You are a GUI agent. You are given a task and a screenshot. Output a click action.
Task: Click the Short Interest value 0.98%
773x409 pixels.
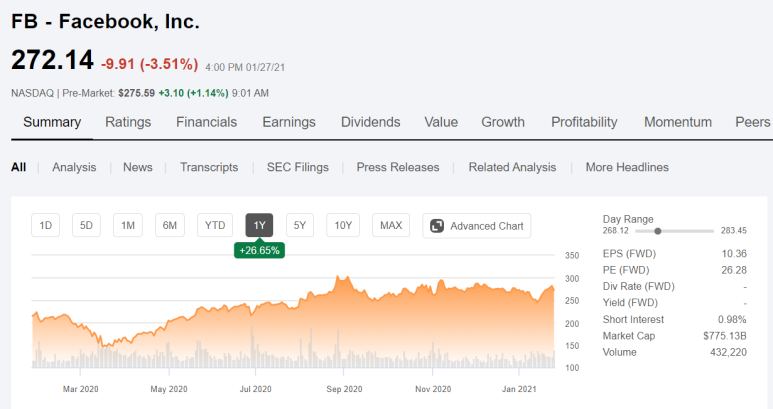coord(732,319)
